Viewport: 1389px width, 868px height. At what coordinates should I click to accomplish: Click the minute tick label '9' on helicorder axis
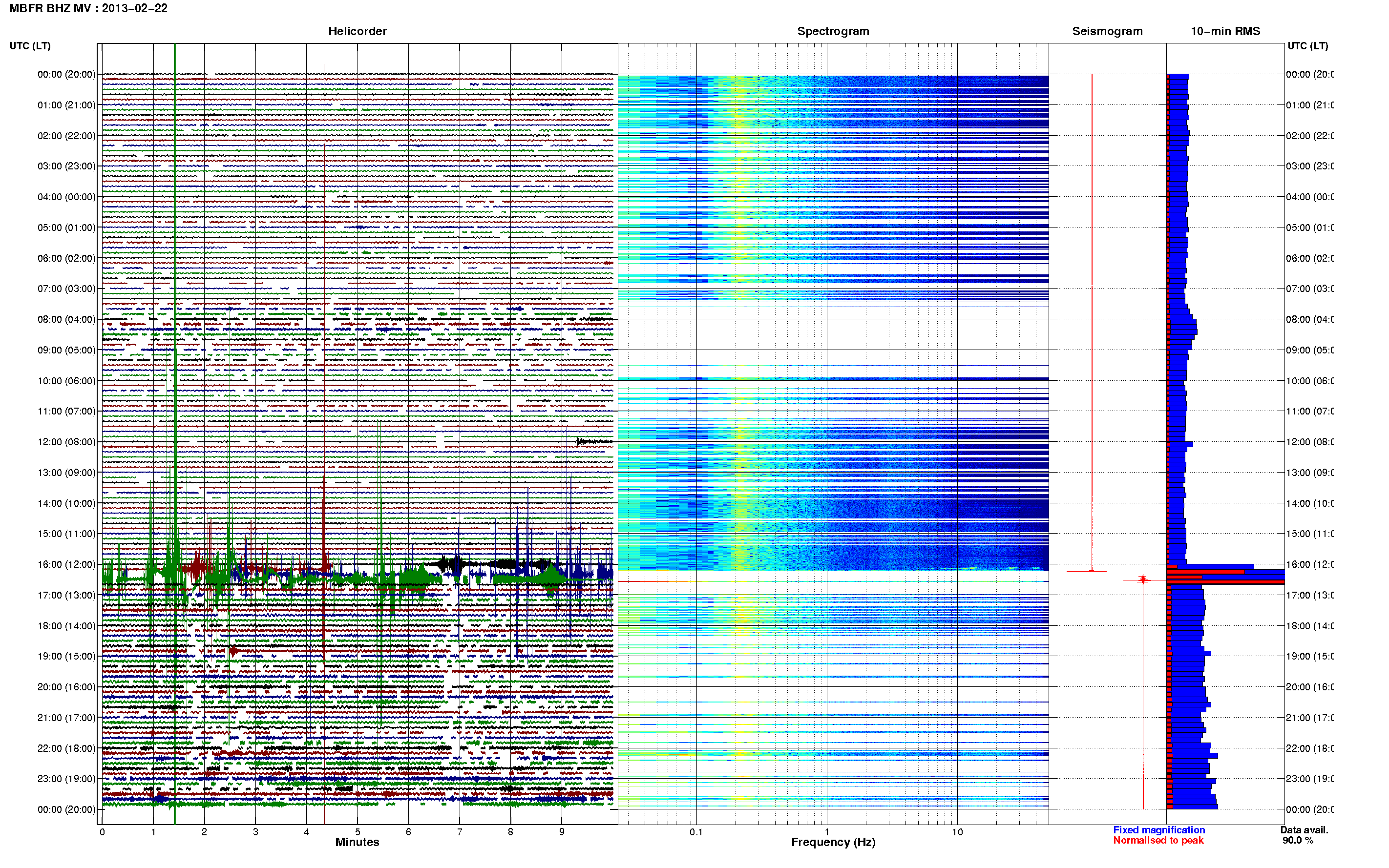(x=562, y=832)
